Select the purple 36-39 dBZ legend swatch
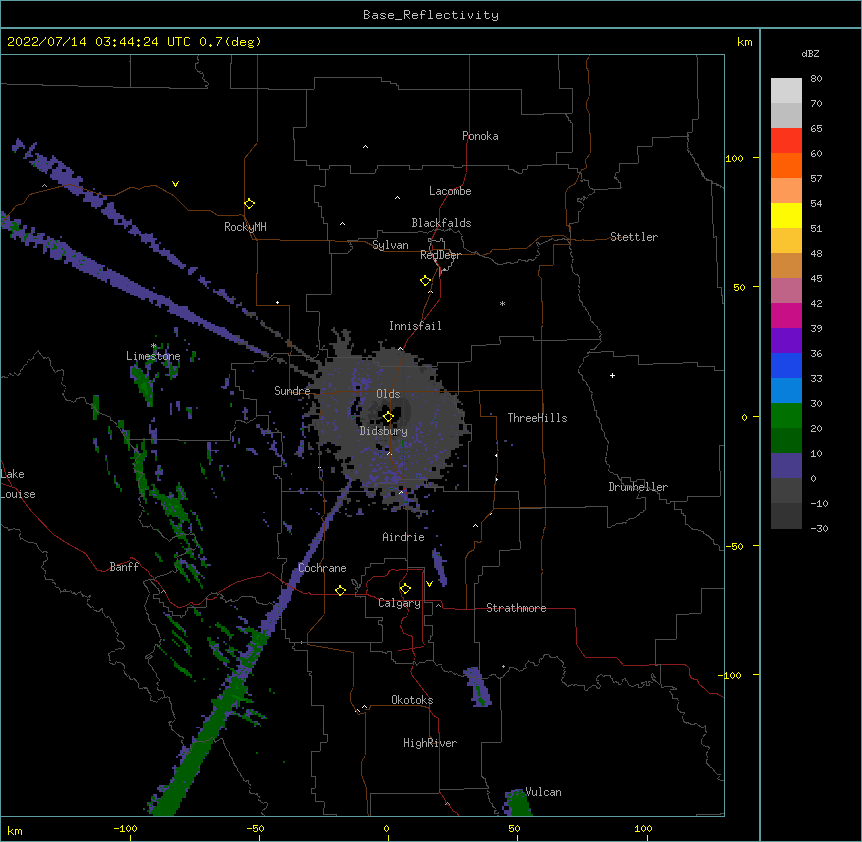Viewport: 862px width, 842px height. (x=786, y=341)
